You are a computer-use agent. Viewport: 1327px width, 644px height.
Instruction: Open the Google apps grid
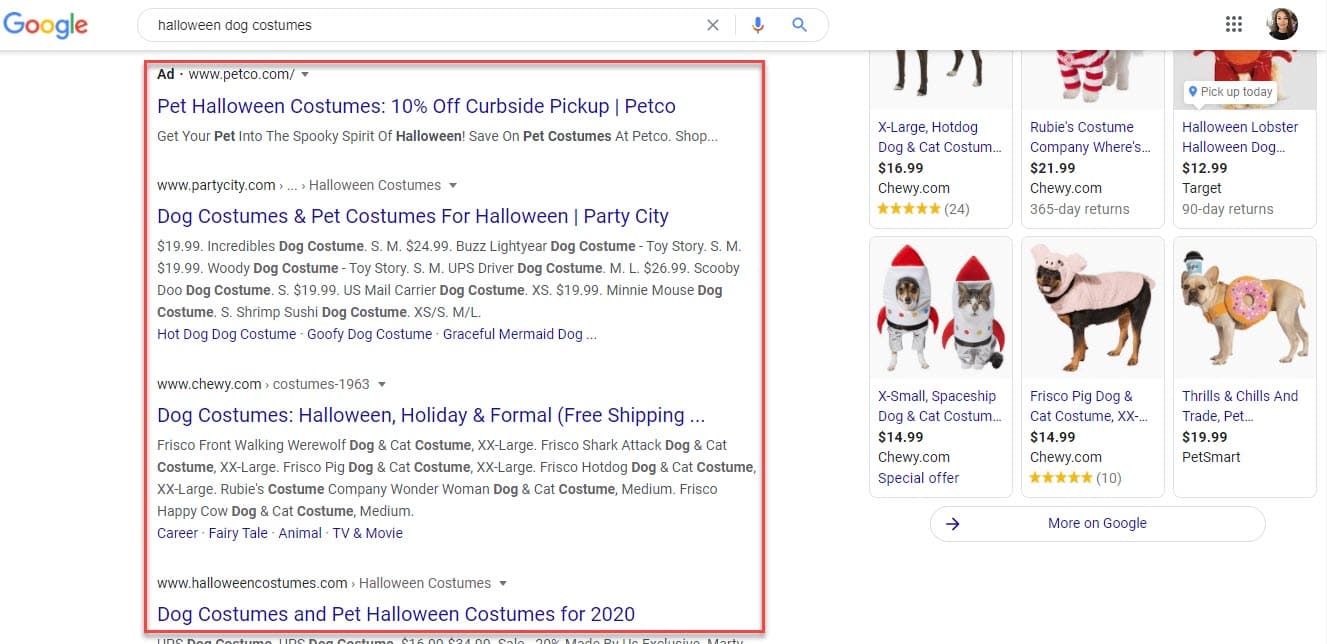(1234, 24)
